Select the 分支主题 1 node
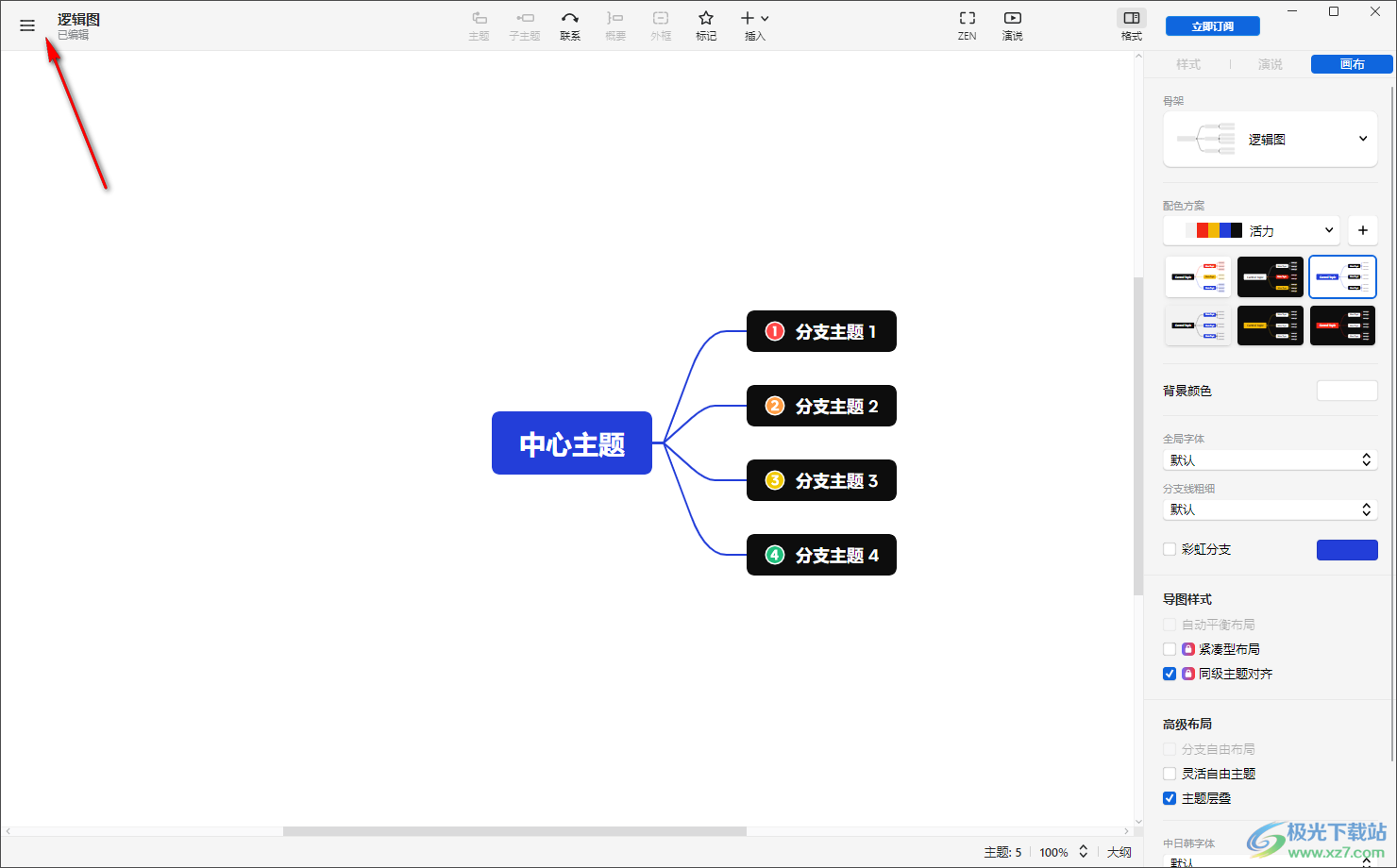 (x=821, y=331)
